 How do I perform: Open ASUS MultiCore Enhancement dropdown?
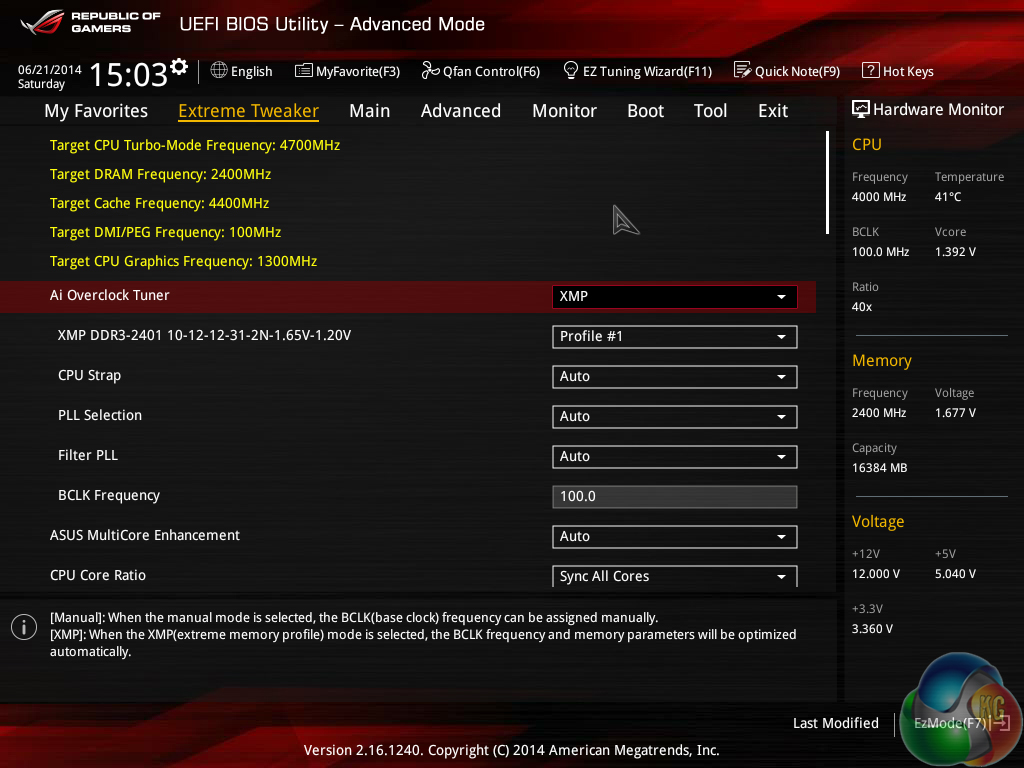coord(675,537)
